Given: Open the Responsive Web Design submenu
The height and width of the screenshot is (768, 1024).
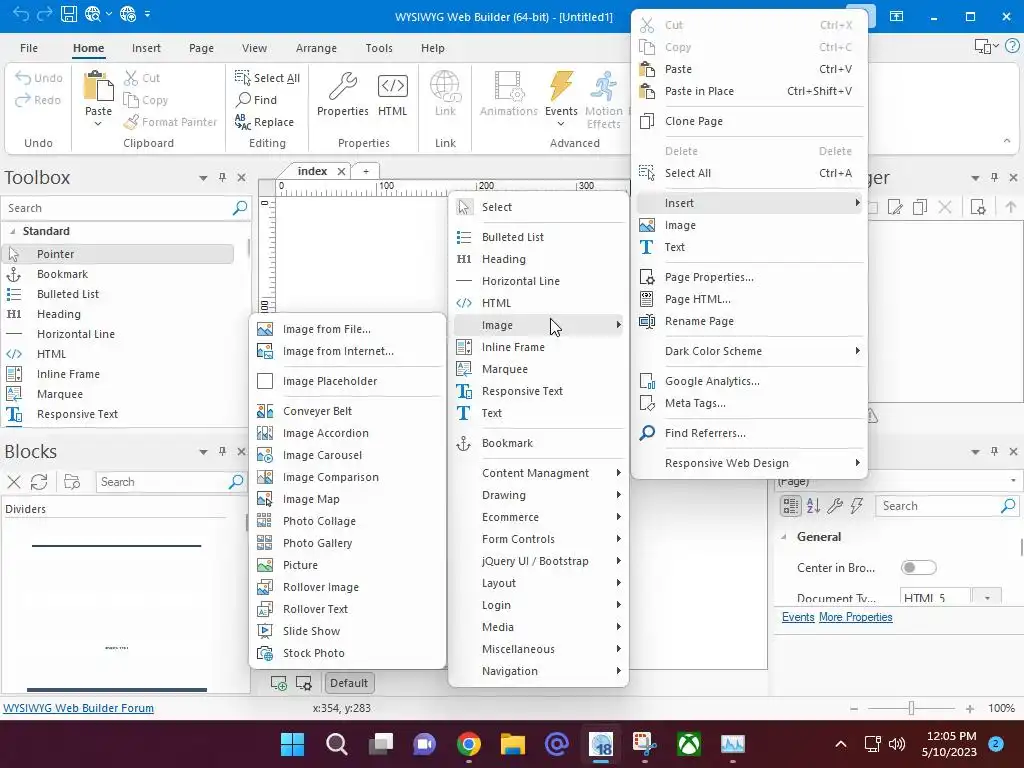Looking at the screenshot, I should coord(750,463).
